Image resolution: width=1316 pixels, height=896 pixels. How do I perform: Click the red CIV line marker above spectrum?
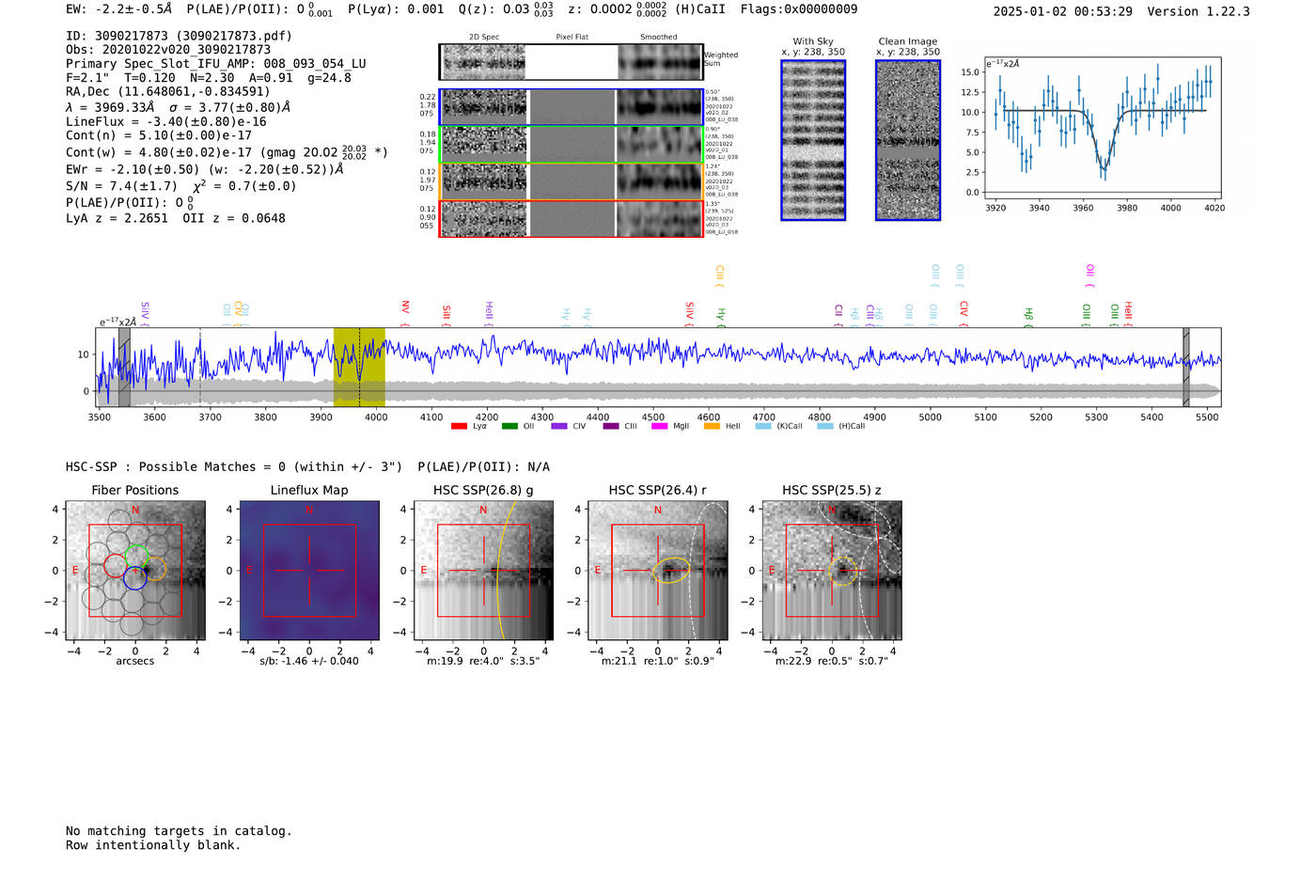[x=963, y=313]
